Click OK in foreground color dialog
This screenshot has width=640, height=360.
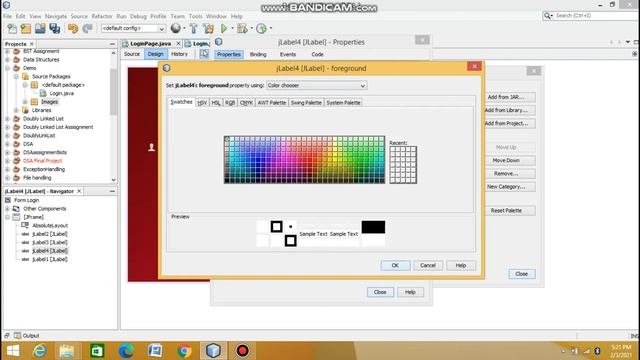point(395,265)
